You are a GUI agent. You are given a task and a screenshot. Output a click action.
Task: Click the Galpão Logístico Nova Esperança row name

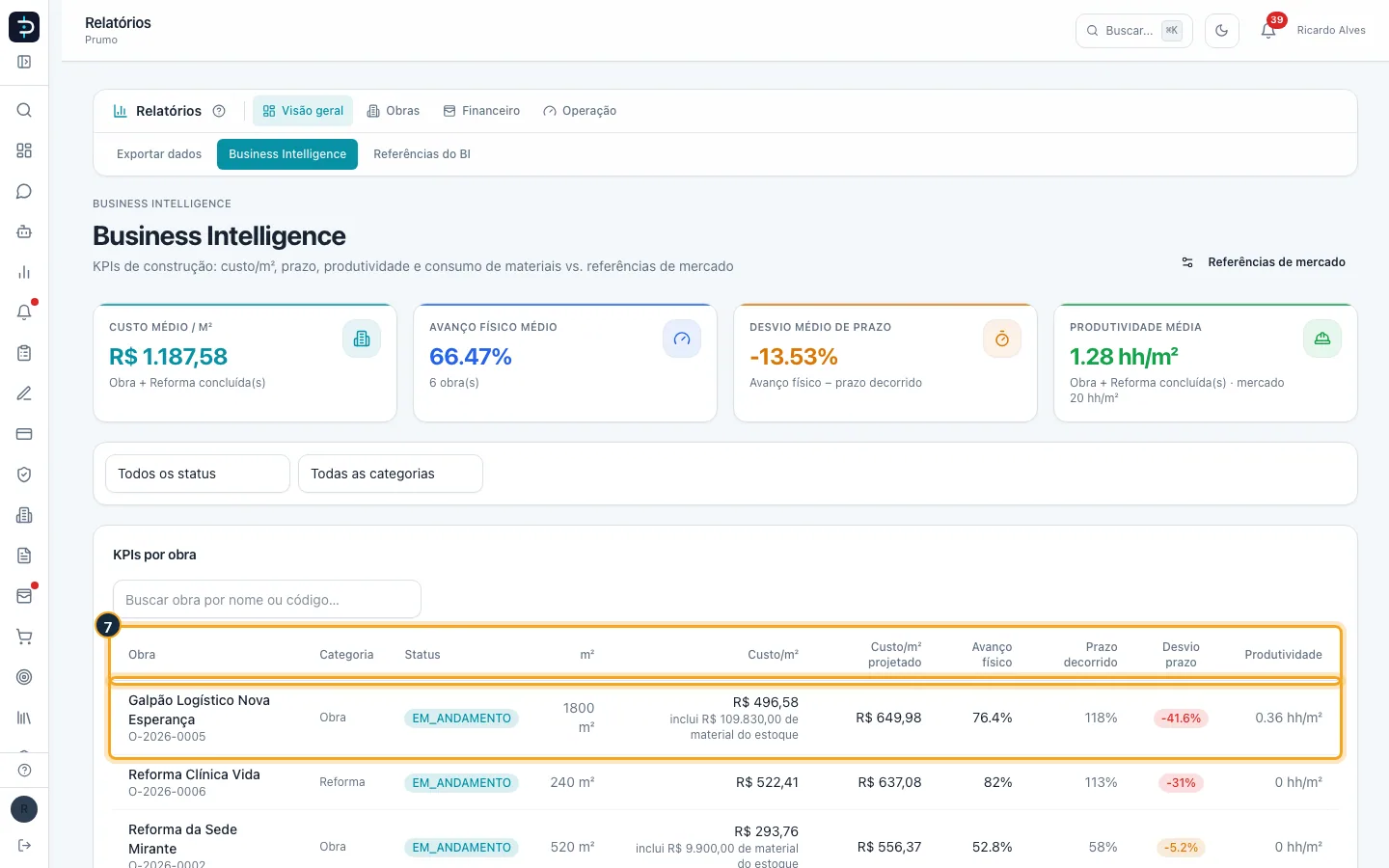pos(199,710)
